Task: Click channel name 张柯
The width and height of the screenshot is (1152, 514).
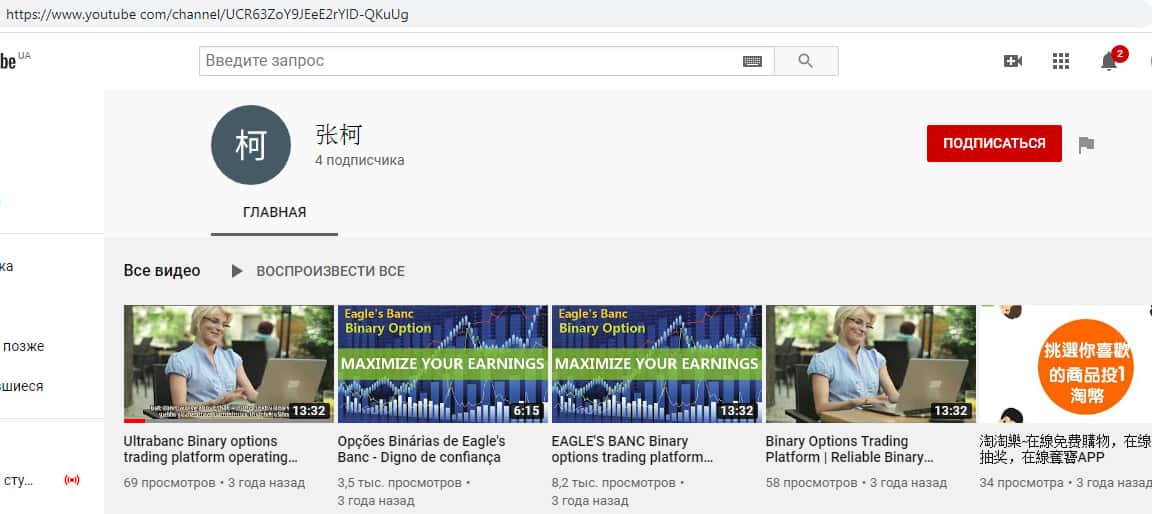Action: point(339,134)
